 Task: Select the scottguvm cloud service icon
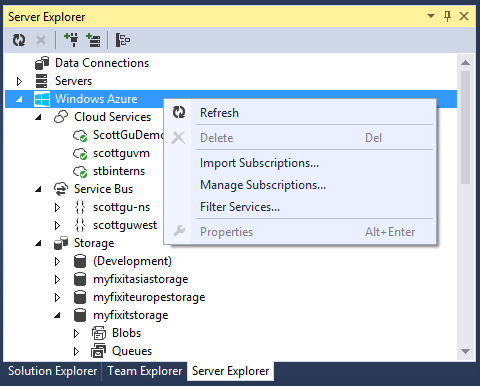pos(80,154)
